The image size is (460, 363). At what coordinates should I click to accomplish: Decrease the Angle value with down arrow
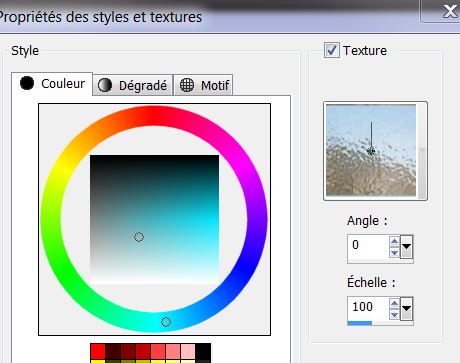394,253
